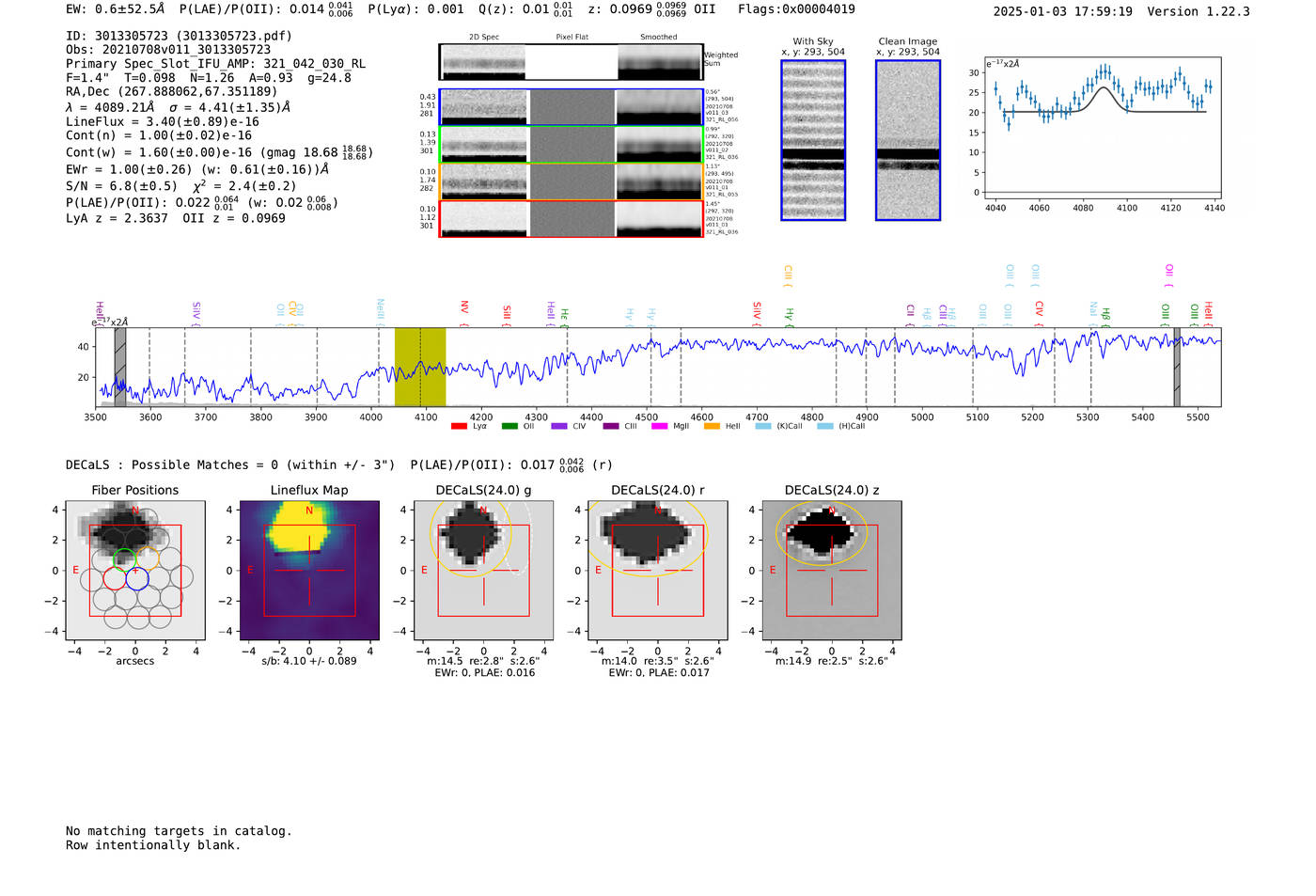The height and width of the screenshot is (896, 1316).
Task: Open the blue-bordered 2D fiber spectrum row
Action: pos(572,107)
